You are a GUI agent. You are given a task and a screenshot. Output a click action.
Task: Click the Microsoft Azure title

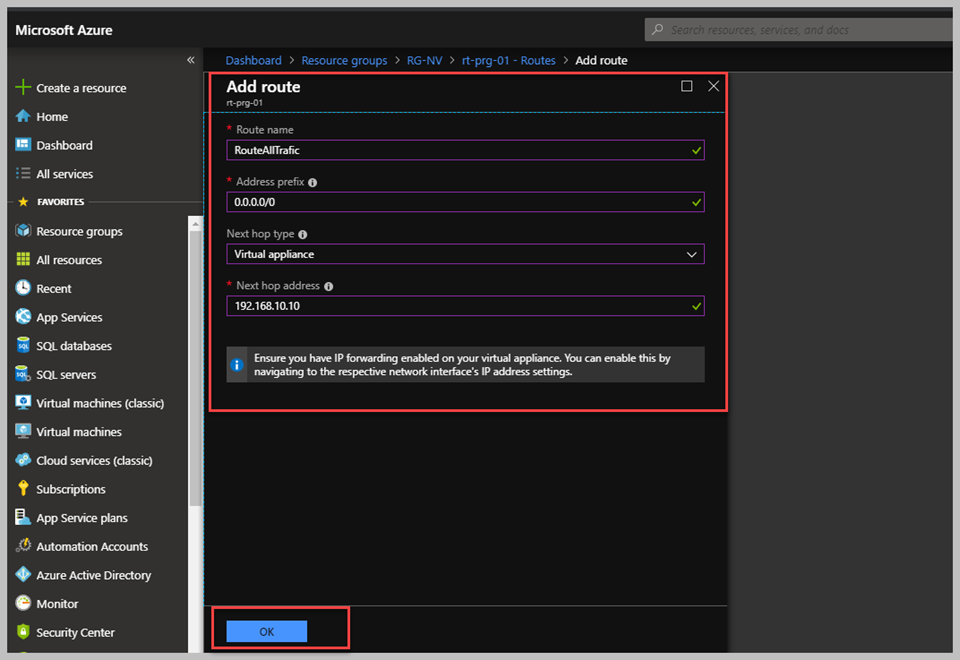pos(64,30)
